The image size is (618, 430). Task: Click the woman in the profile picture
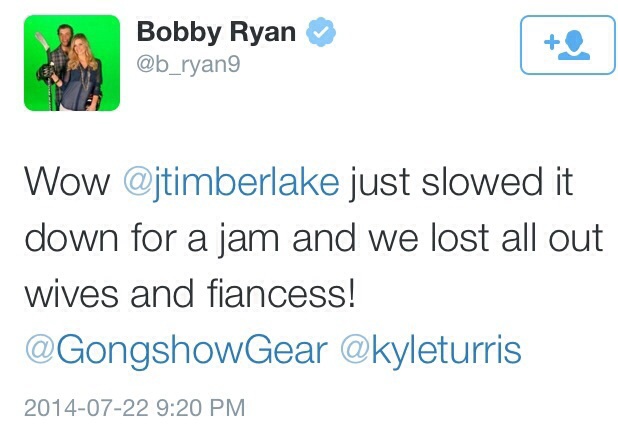(82, 70)
